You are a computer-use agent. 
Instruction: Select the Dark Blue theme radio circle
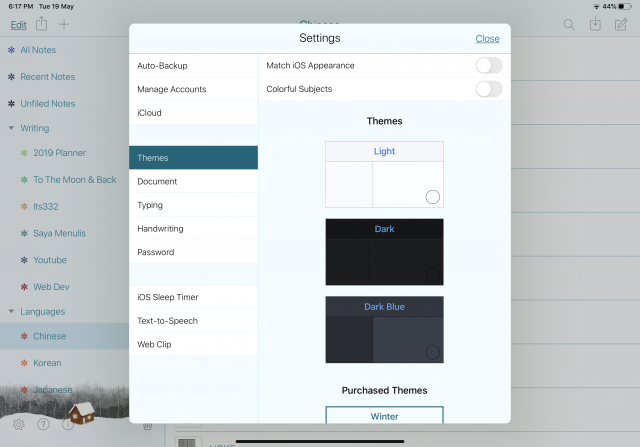click(433, 352)
